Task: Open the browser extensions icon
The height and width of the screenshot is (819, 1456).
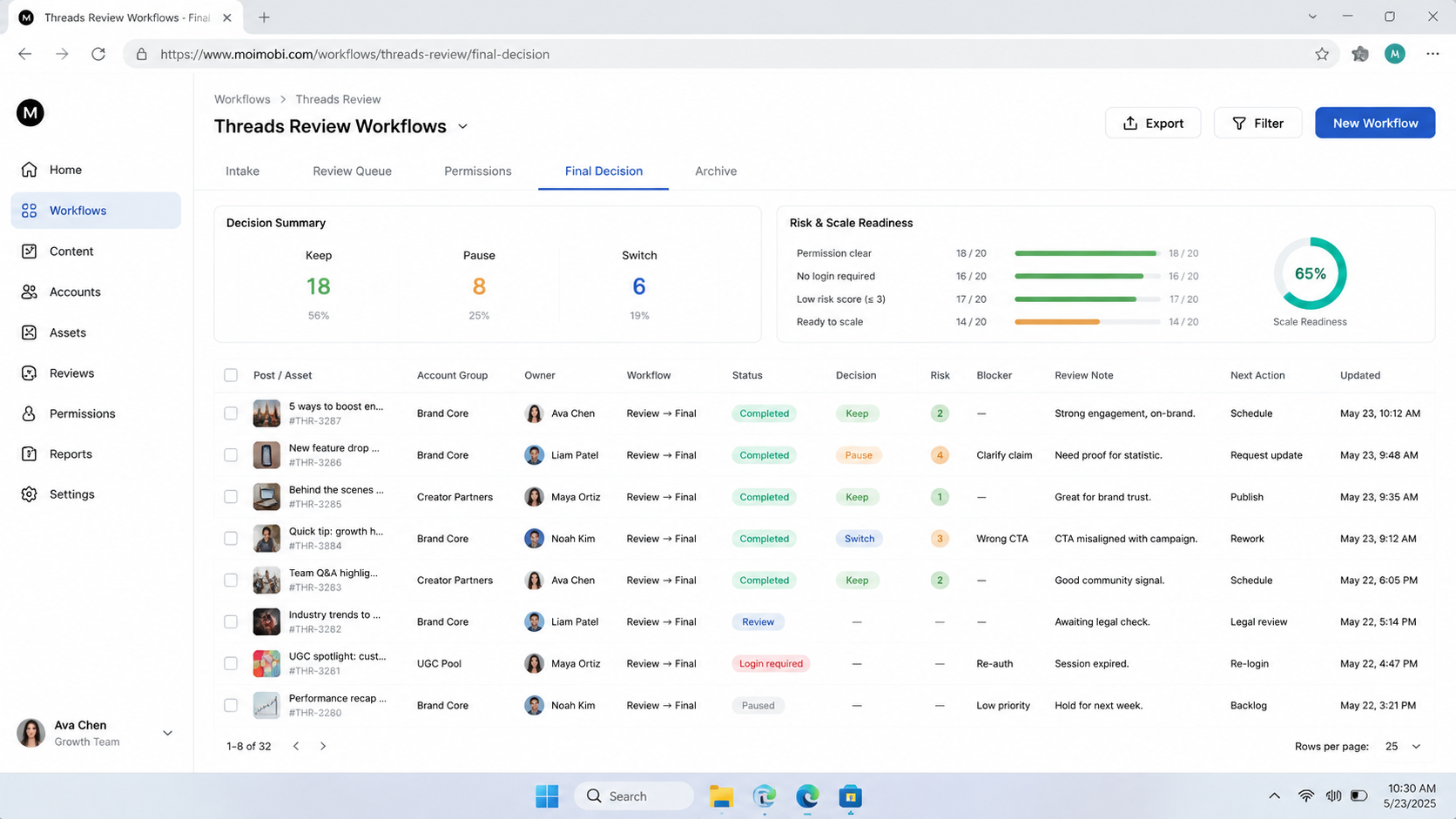Action: pyautogui.click(x=1360, y=54)
